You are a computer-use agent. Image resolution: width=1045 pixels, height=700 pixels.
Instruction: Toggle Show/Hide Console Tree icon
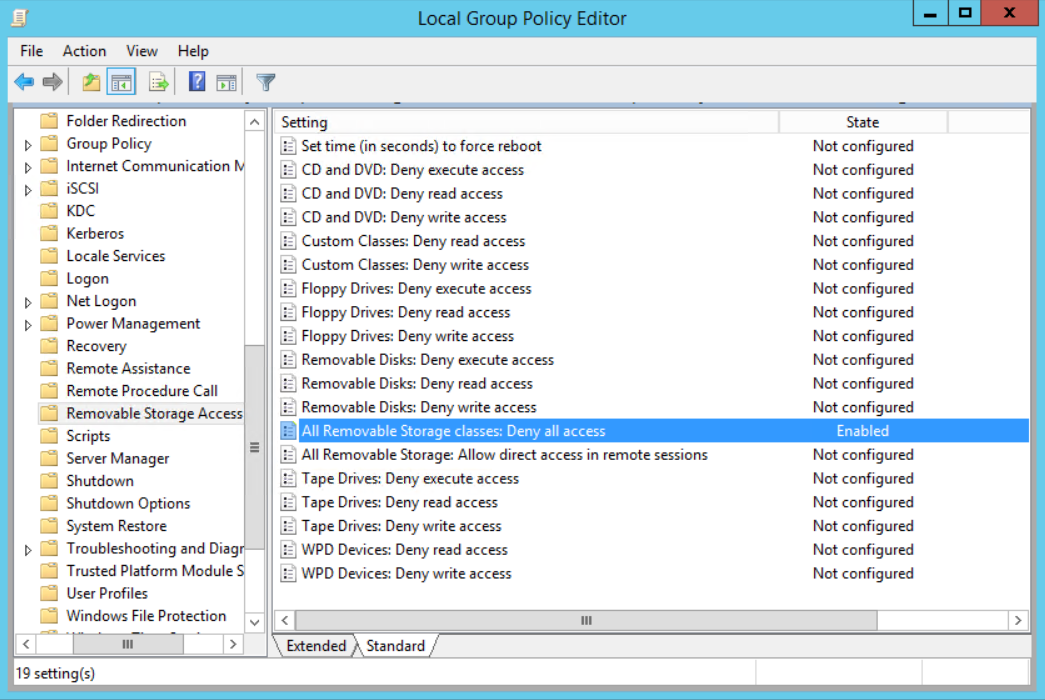[122, 82]
